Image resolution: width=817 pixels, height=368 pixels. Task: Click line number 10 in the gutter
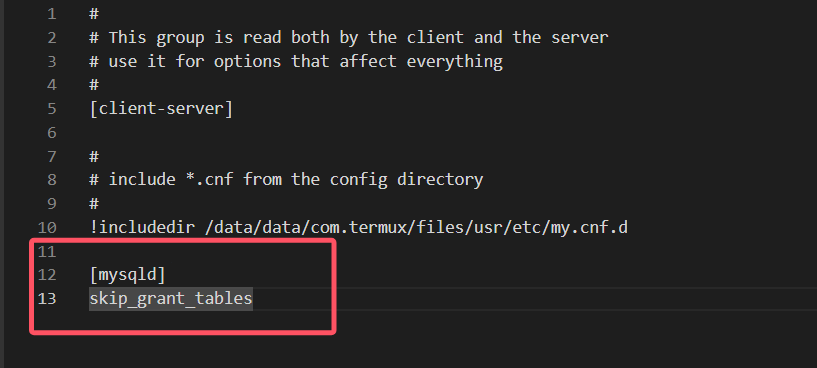47,227
